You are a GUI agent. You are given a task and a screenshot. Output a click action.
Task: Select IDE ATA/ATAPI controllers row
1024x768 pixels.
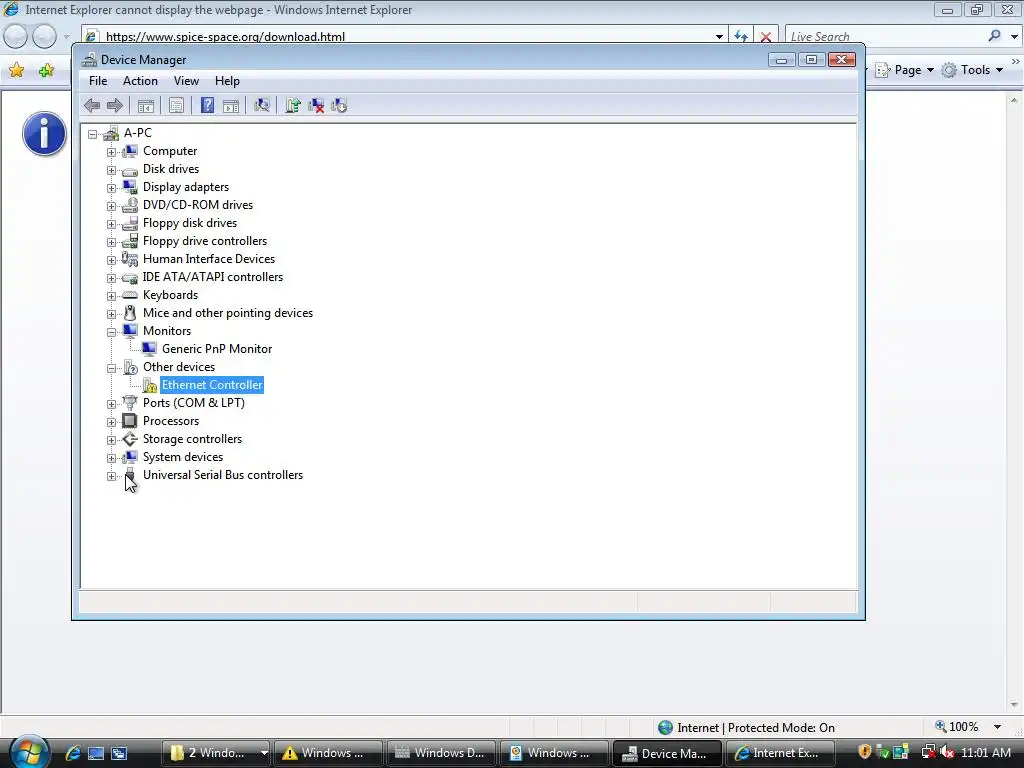[x=213, y=278]
